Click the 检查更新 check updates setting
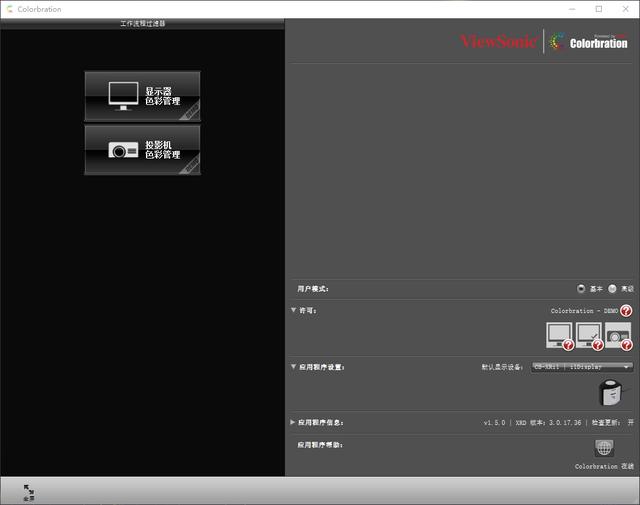 click(x=613, y=423)
